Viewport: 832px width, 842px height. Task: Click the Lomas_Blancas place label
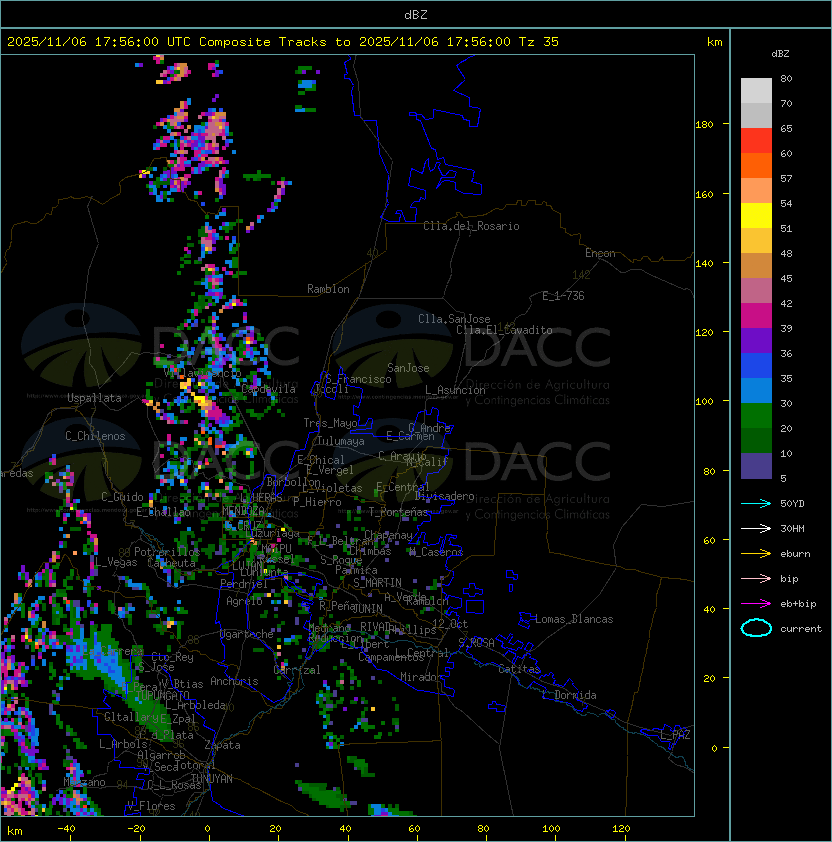click(x=574, y=619)
